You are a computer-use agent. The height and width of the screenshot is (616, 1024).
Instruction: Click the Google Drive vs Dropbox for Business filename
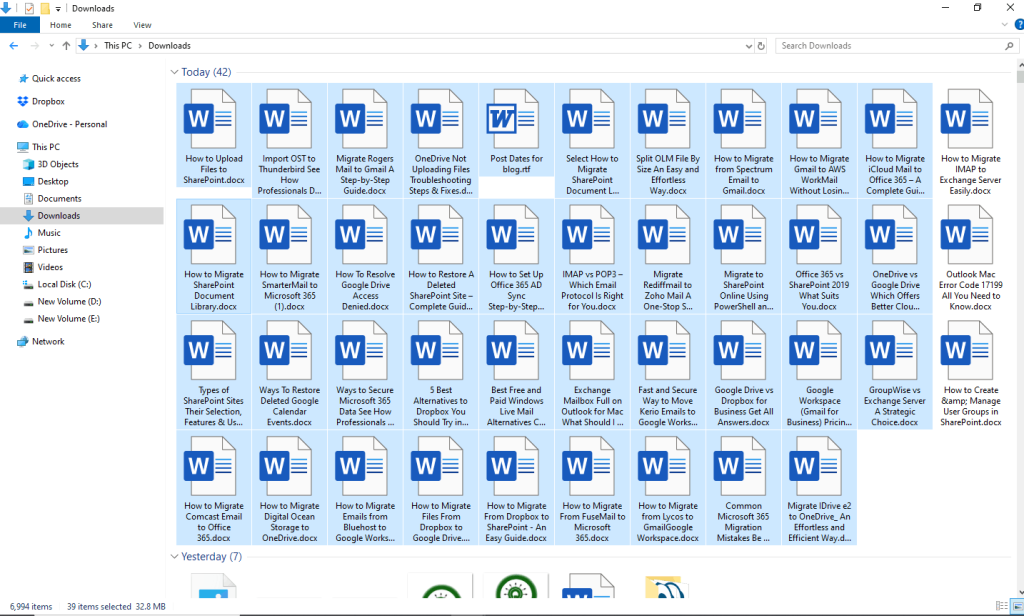coord(743,406)
